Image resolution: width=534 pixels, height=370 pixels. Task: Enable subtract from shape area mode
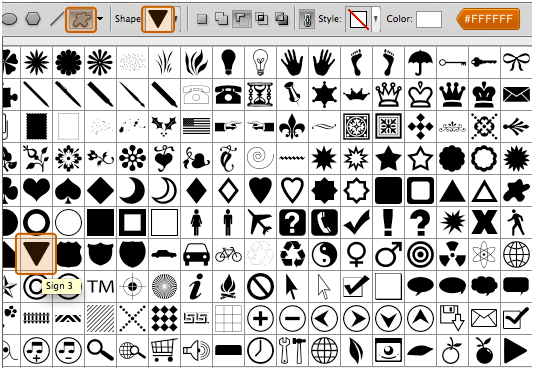[241, 19]
